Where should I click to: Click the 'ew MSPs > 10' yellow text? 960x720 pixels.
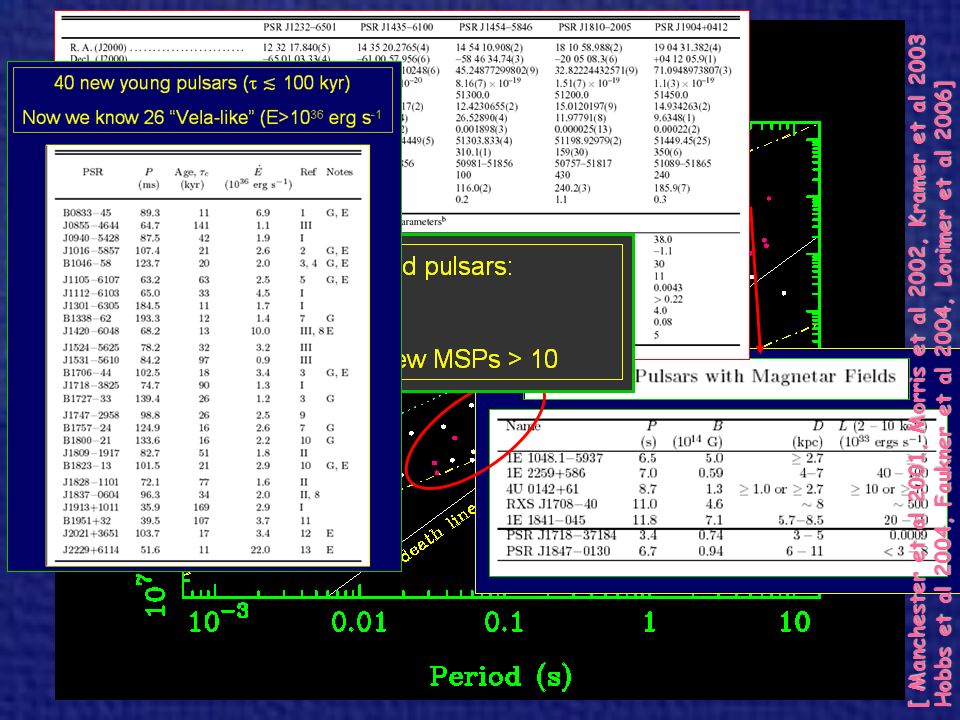click(x=480, y=359)
